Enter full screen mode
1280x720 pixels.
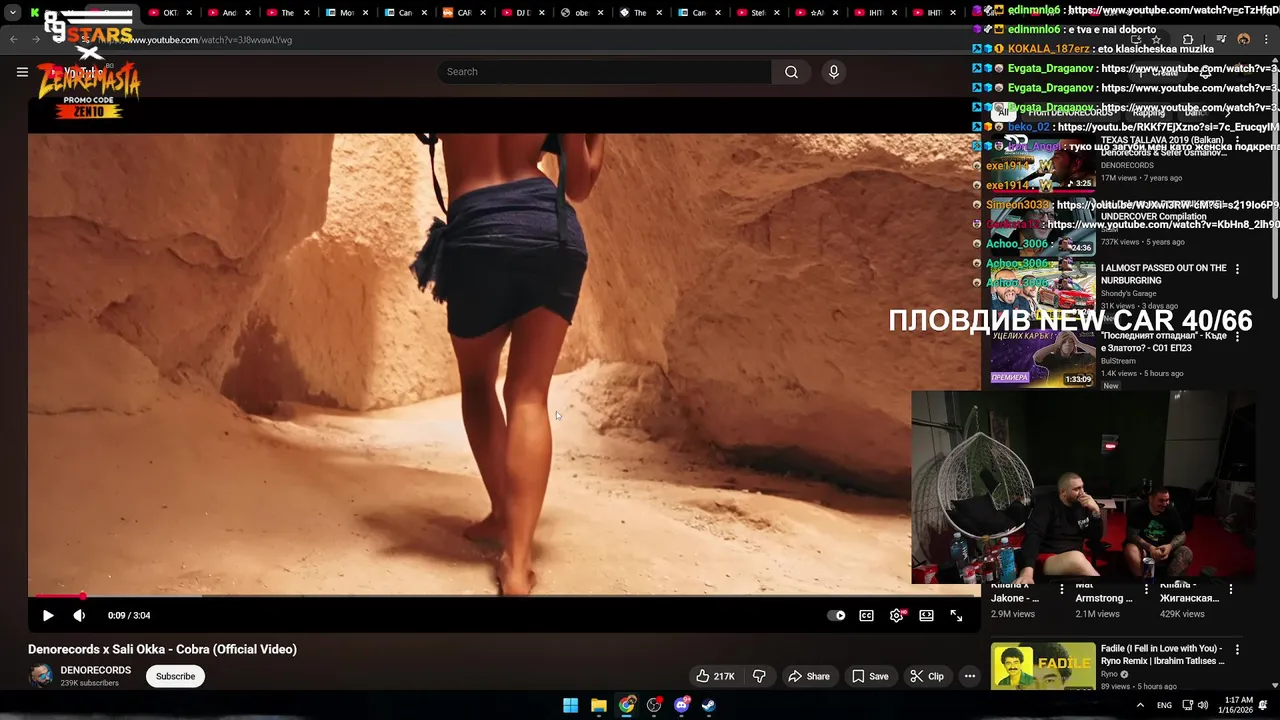(957, 616)
